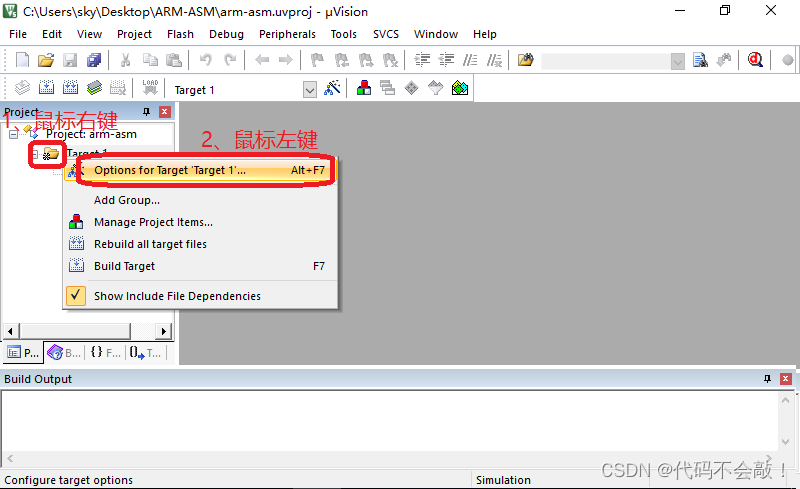Open the Debug menu
The image size is (800, 489).
click(226, 34)
